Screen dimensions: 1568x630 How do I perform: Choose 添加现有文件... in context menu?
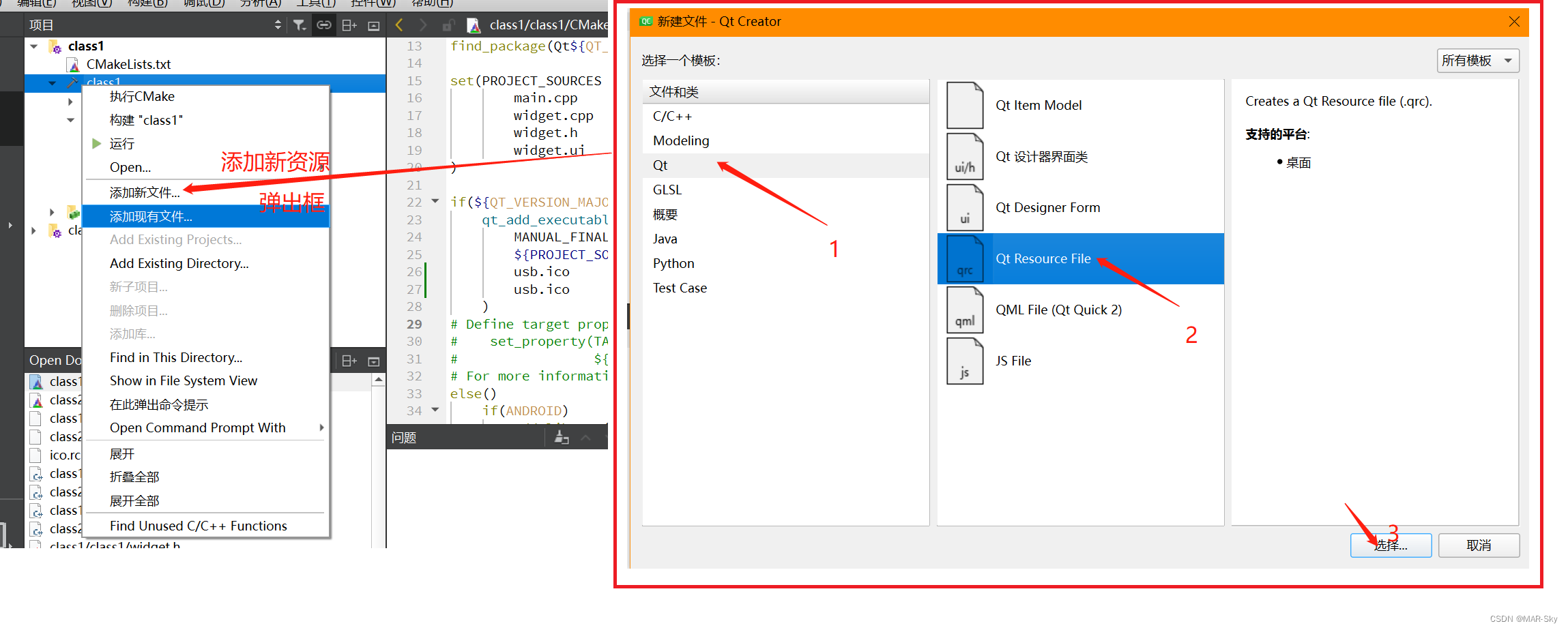click(x=205, y=217)
